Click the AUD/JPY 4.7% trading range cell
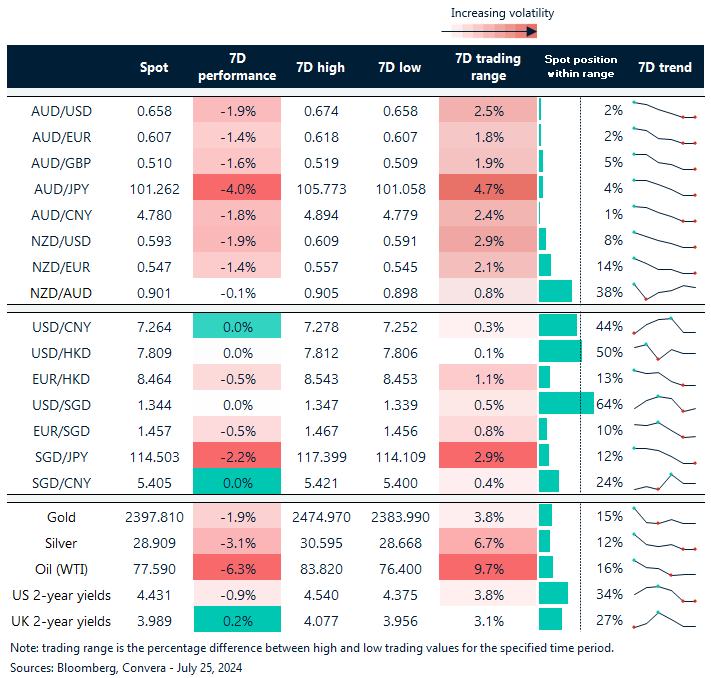Image resolution: width=711 pixels, height=678 pixels. (488, 187)
